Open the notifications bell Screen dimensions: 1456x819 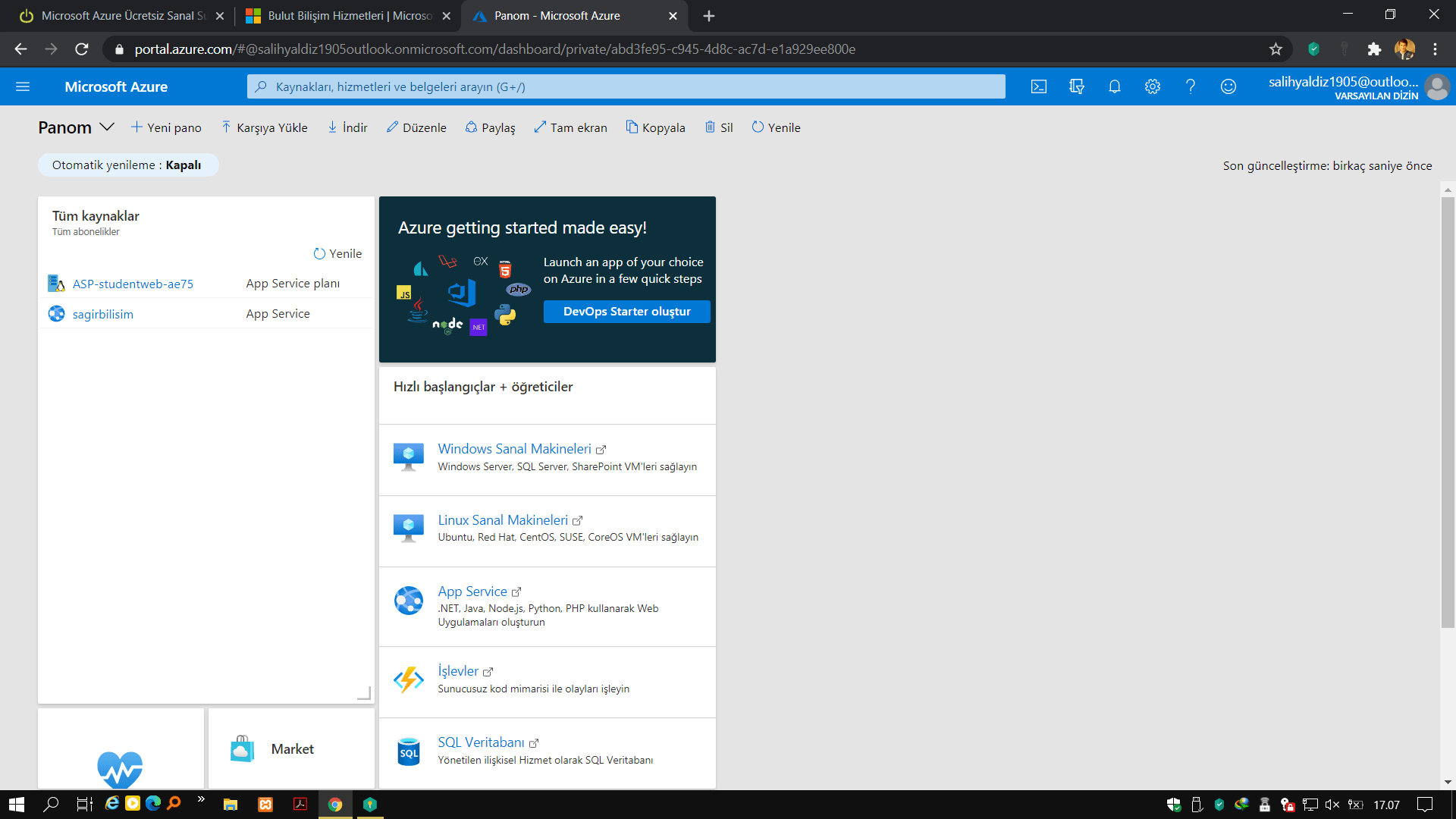(x=1115, y=86)
